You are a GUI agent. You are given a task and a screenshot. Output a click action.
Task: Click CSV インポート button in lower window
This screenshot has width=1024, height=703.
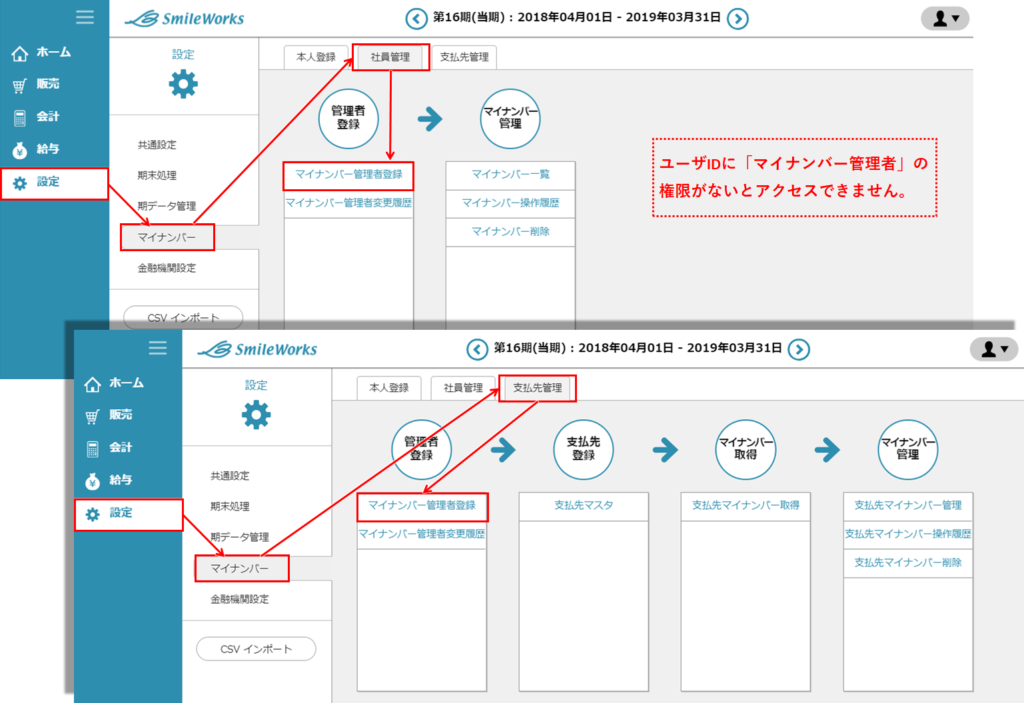[x=256, y=649]
